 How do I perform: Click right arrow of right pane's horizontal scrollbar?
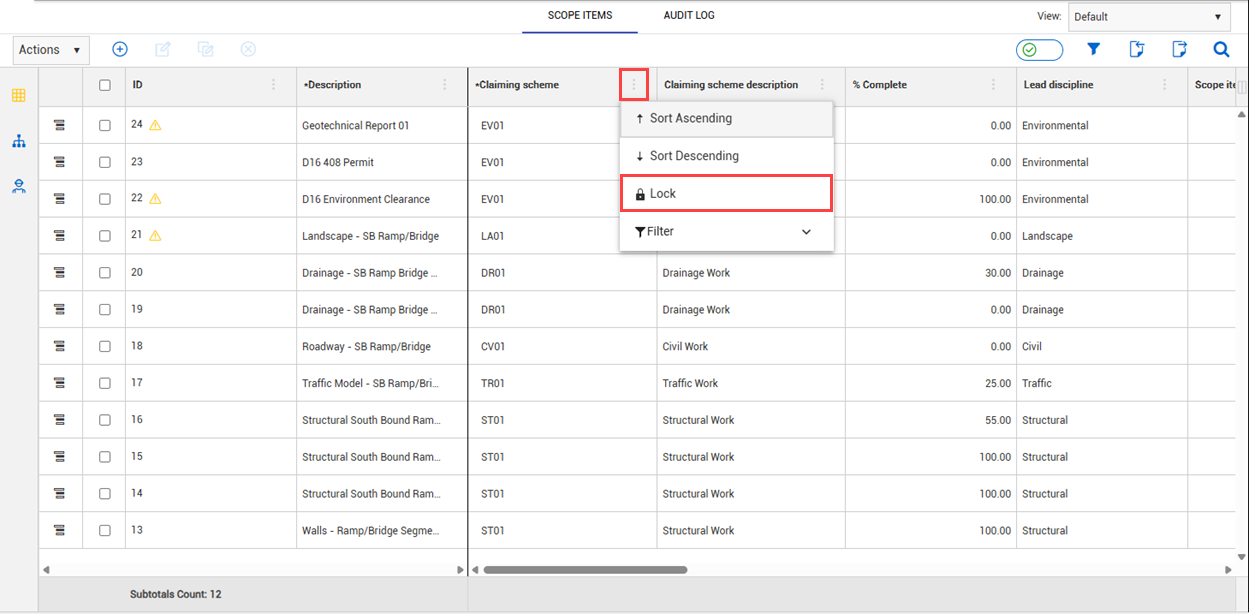1228,570
